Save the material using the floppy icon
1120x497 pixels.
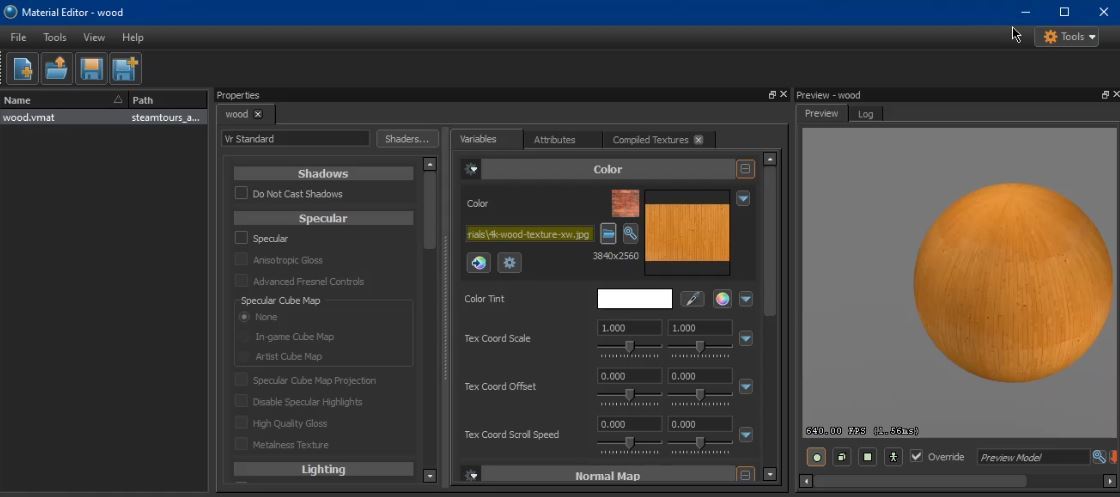91,69
